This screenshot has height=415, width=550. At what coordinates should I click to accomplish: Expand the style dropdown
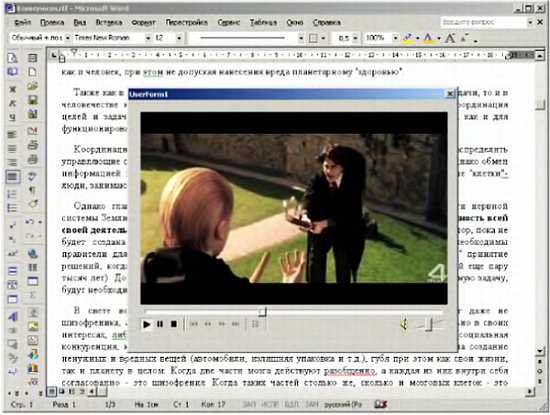coord(67,38)
